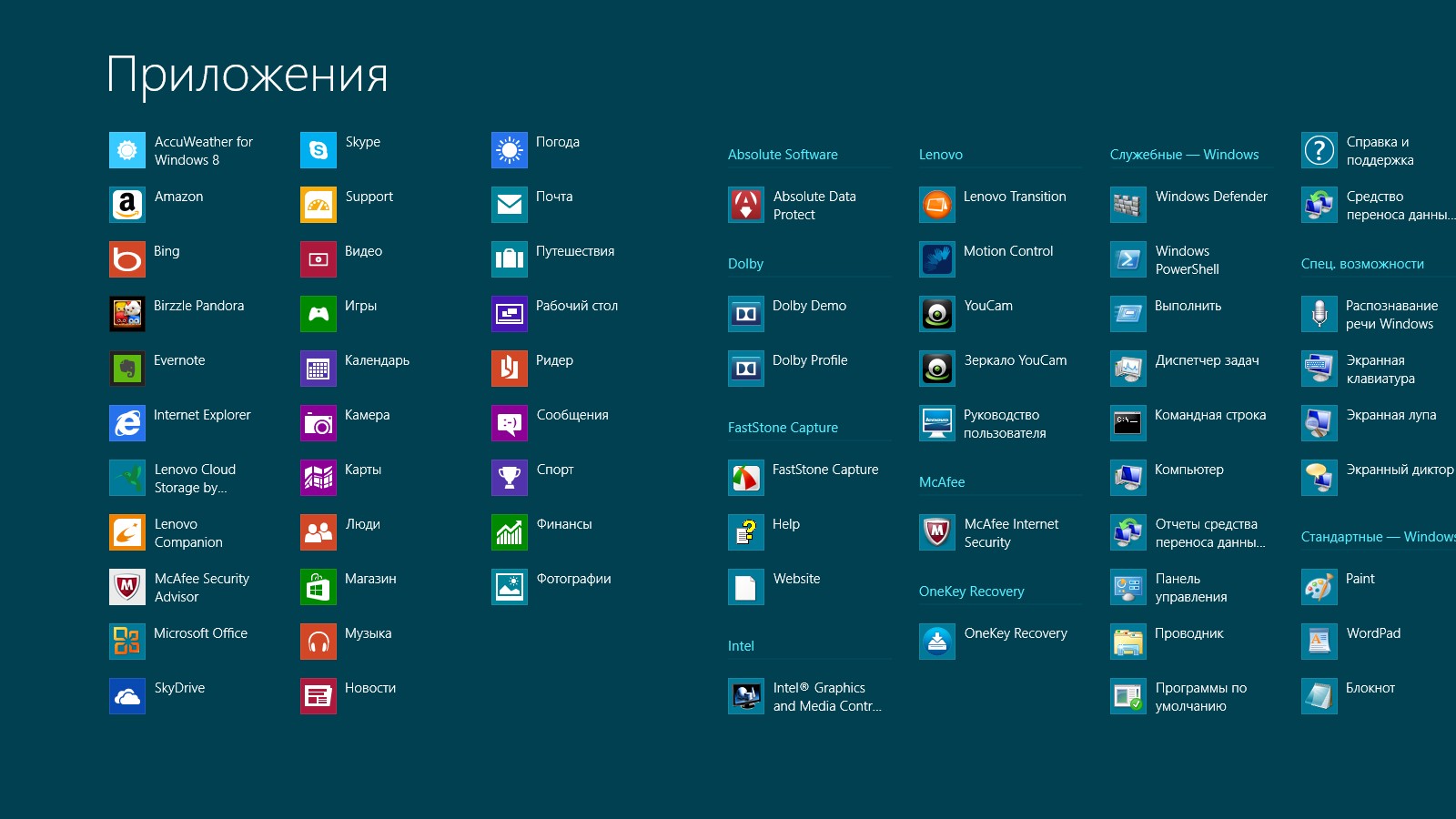Screen dimensions: 1456x819
Task: Click the WordPad label
Action: coord(1372,633)
